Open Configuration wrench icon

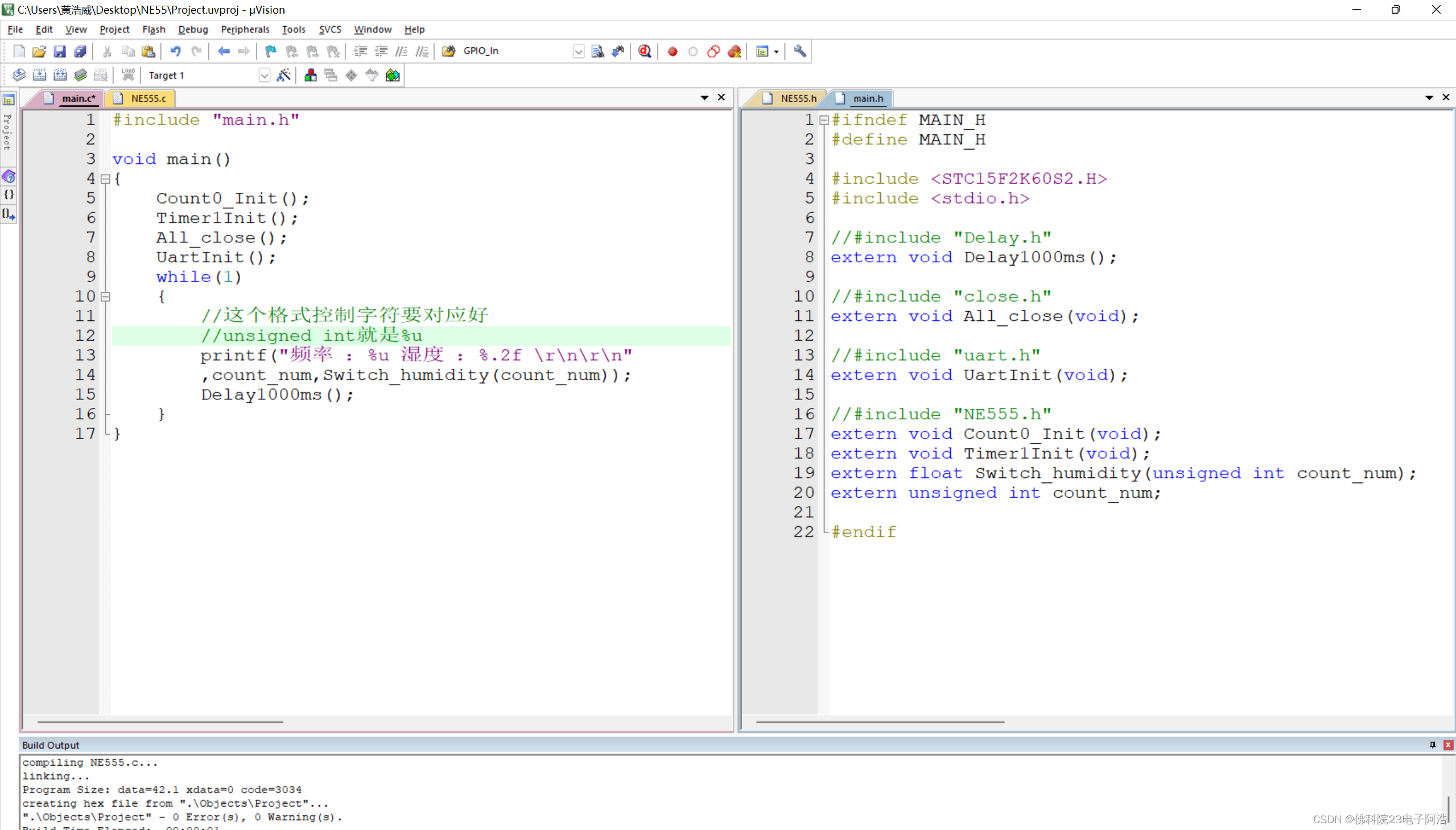(800, 51)
